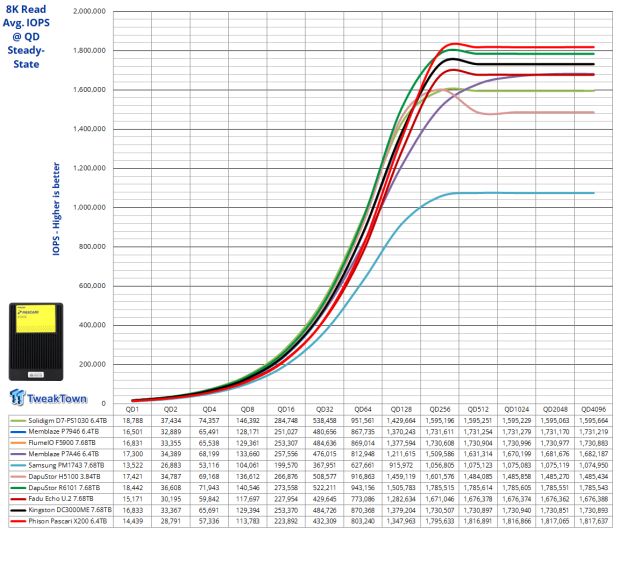Select Samsung QD4096 cell value 1,074,950
The height and width of the screenshot is (568, 620).
pyautogui.click(x=594, y=466)
